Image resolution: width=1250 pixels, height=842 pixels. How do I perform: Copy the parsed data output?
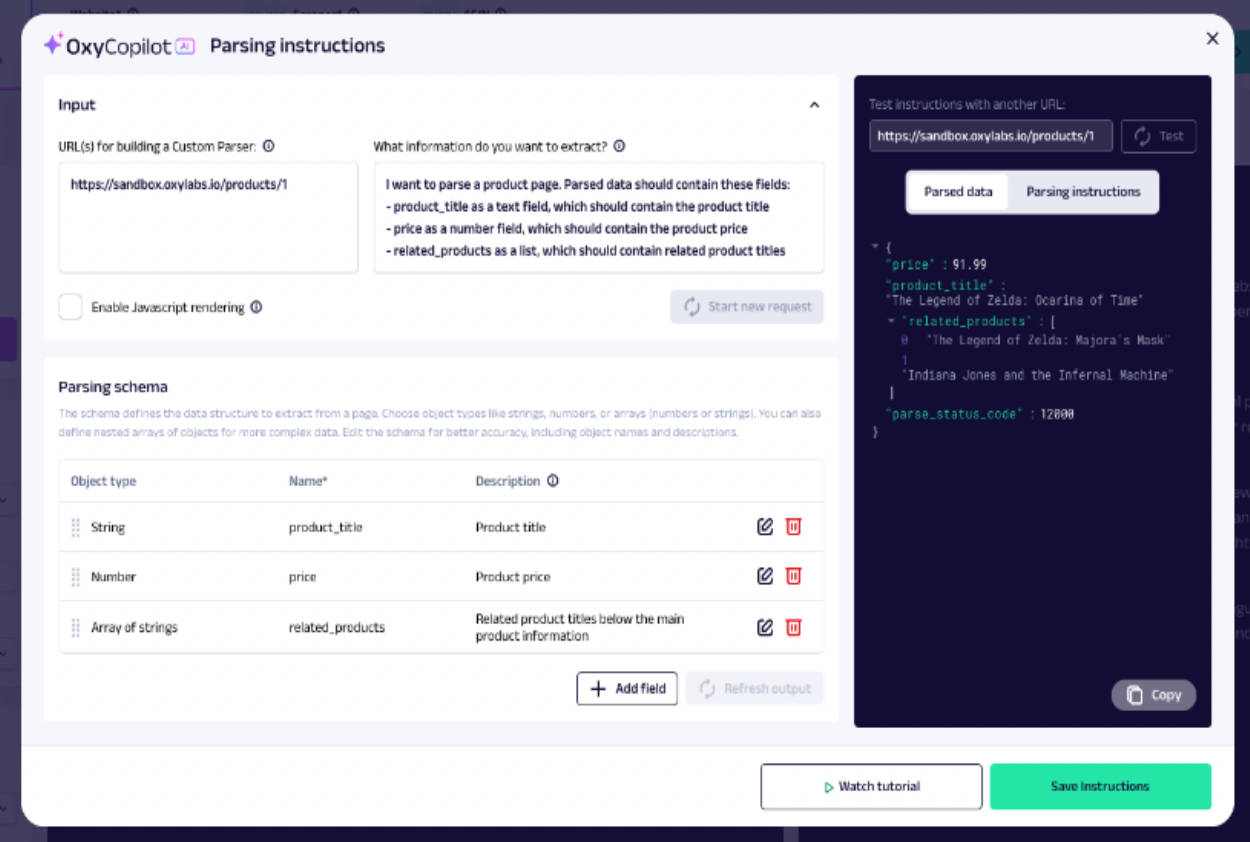click(1153, 695)
